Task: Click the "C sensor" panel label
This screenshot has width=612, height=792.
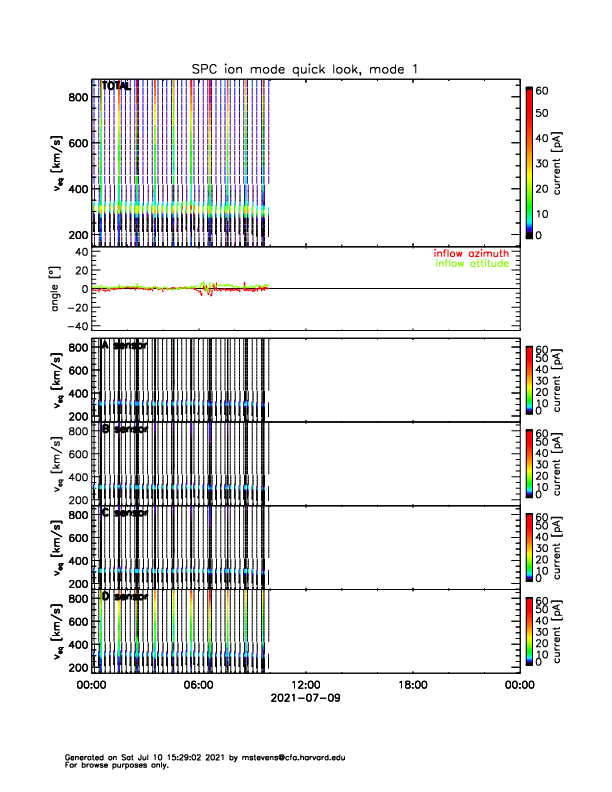Action: tap(124, 512)
